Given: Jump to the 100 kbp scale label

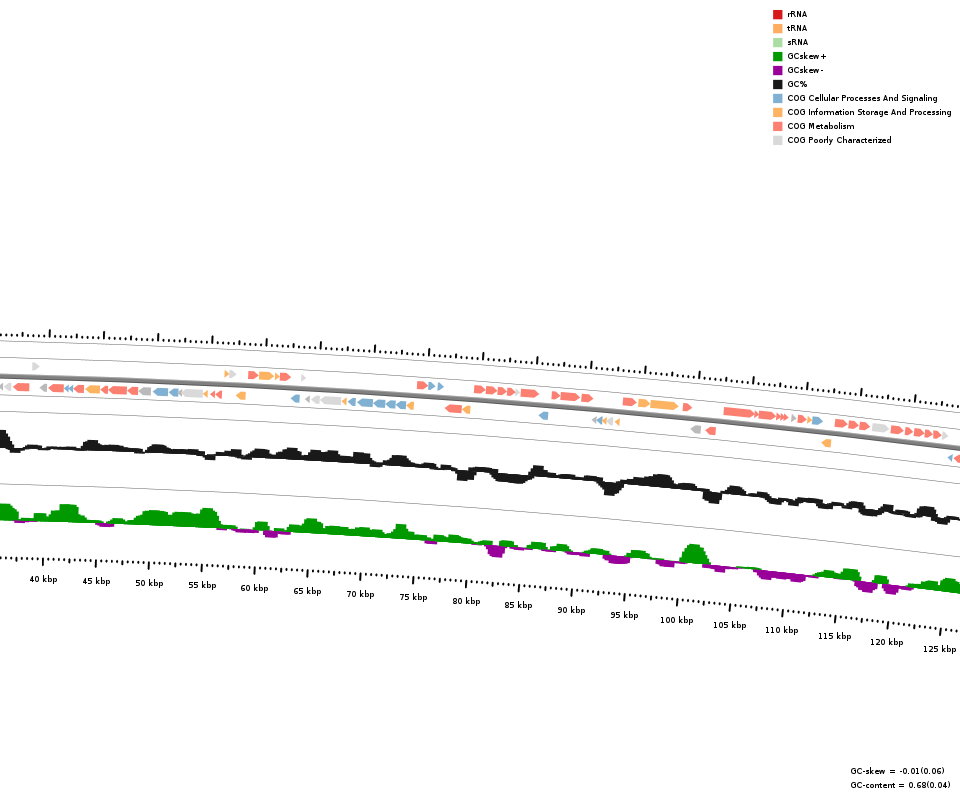Looking at the screenshot, I should [676, 620].
